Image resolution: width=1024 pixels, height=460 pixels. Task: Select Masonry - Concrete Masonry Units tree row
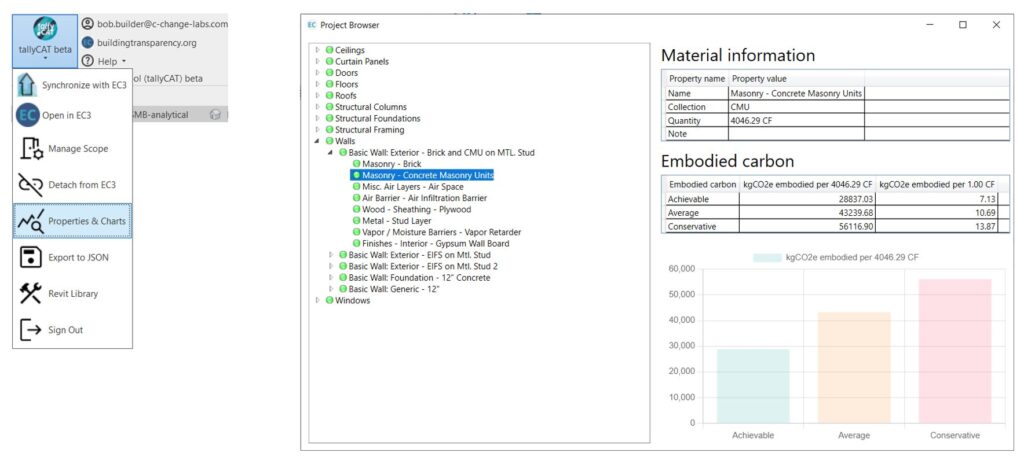(x=422, y=175)
